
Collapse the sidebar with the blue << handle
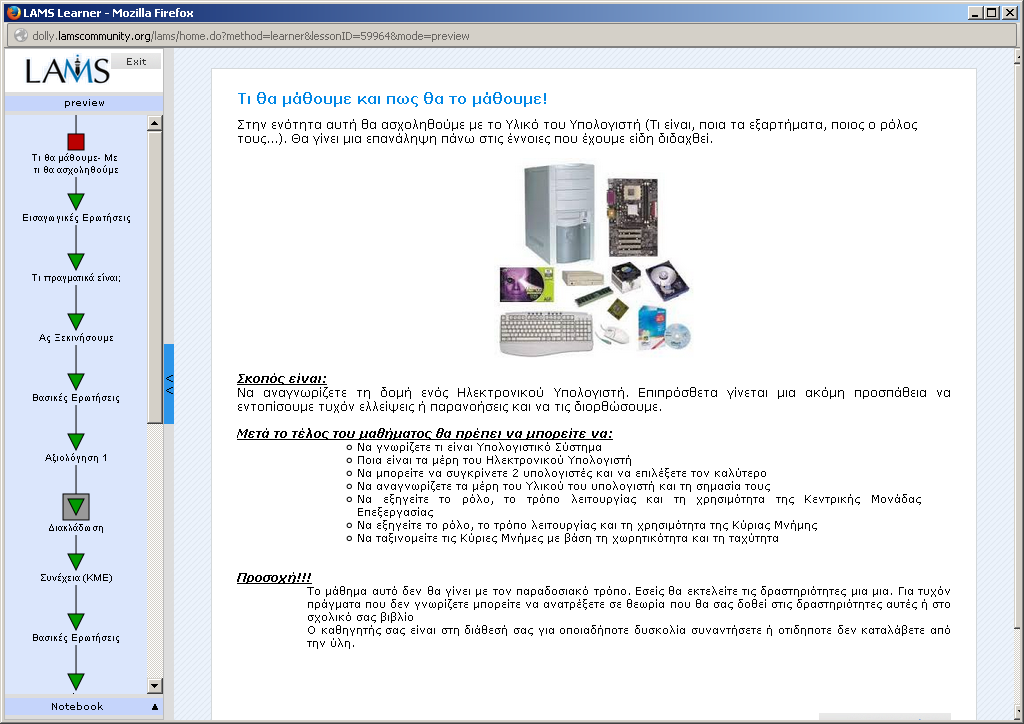[x=169, y=384]
